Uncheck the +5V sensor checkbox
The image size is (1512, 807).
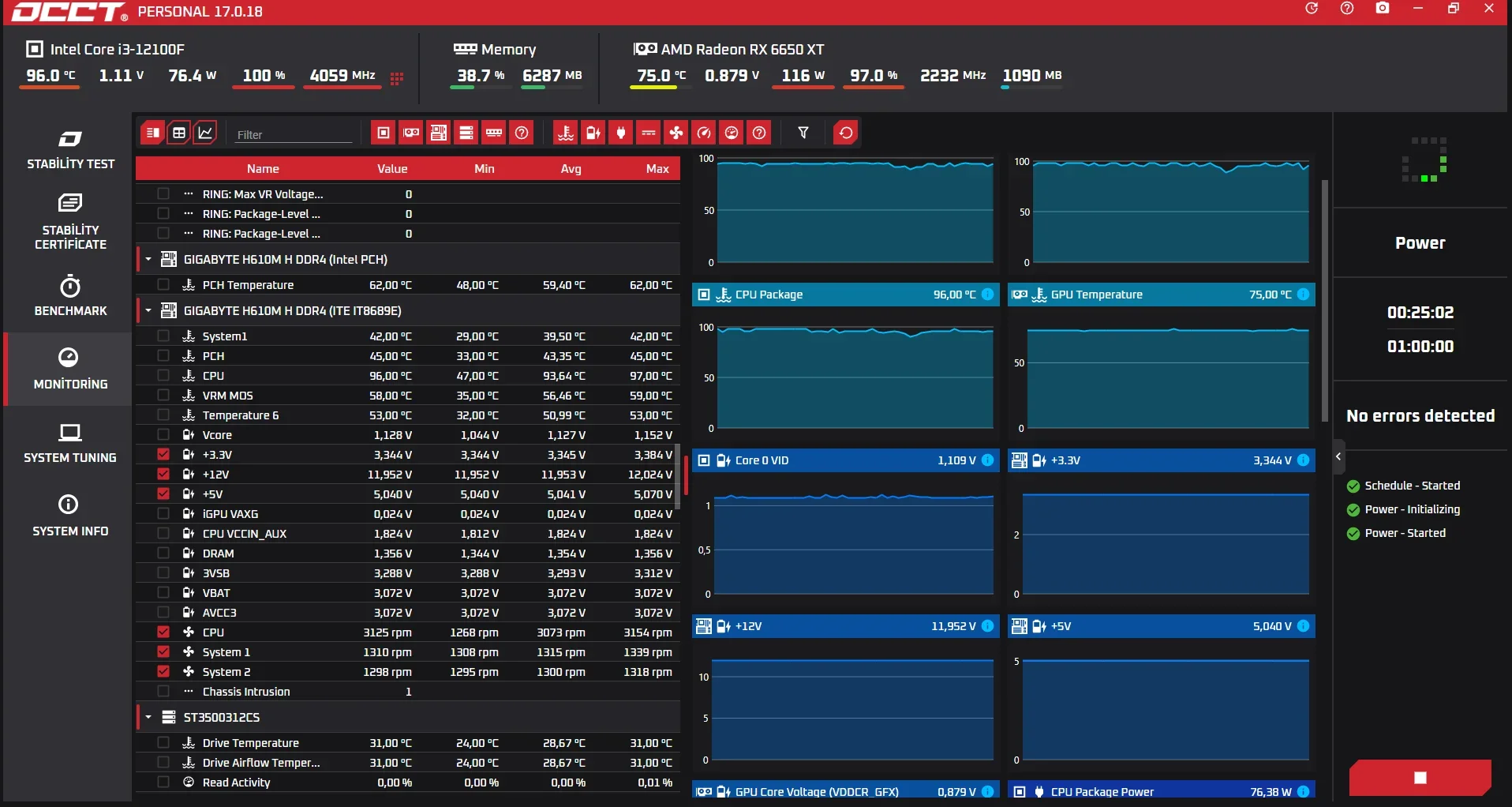(163, 494)
